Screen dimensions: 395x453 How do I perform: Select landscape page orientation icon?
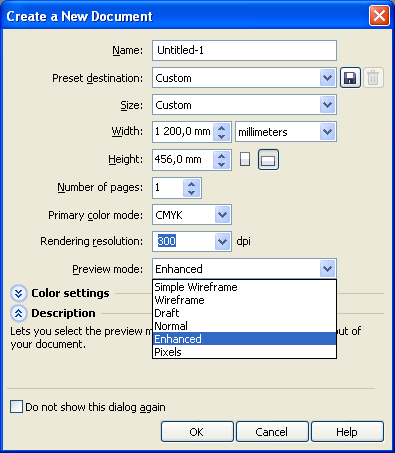pyautogui.click(x=268, y=160)
